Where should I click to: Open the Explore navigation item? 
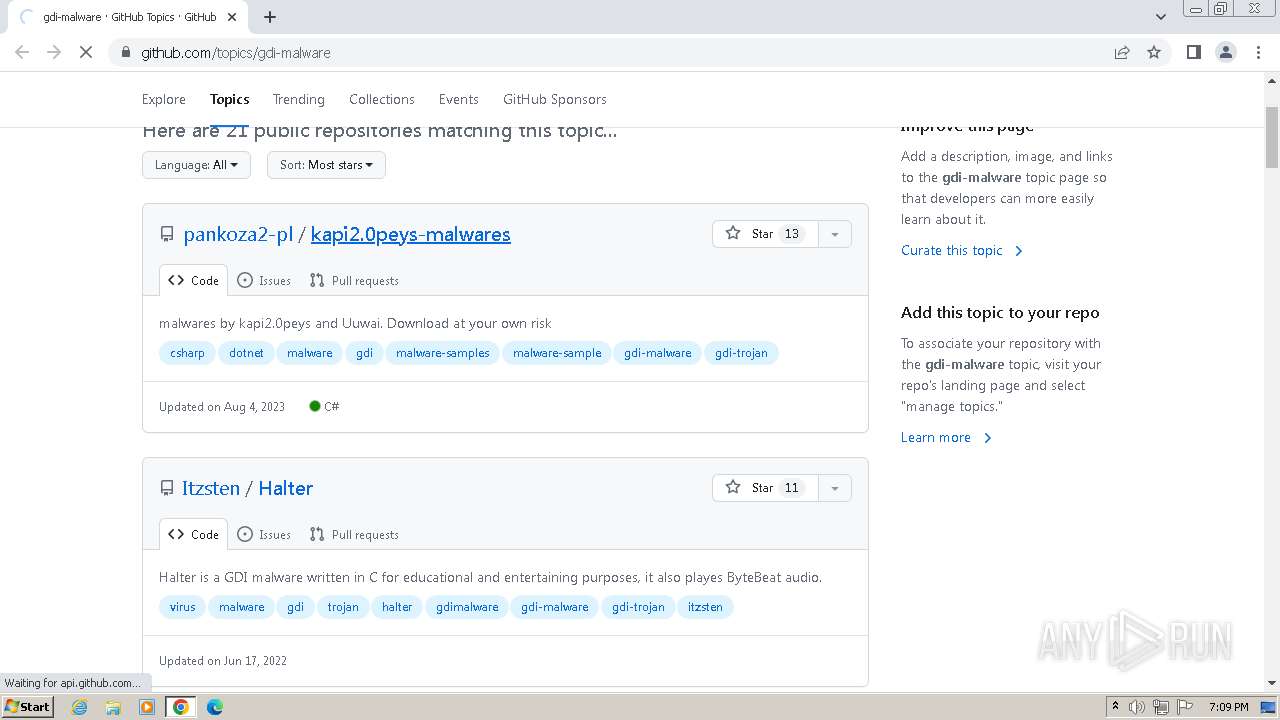click(x=164, y=99)
